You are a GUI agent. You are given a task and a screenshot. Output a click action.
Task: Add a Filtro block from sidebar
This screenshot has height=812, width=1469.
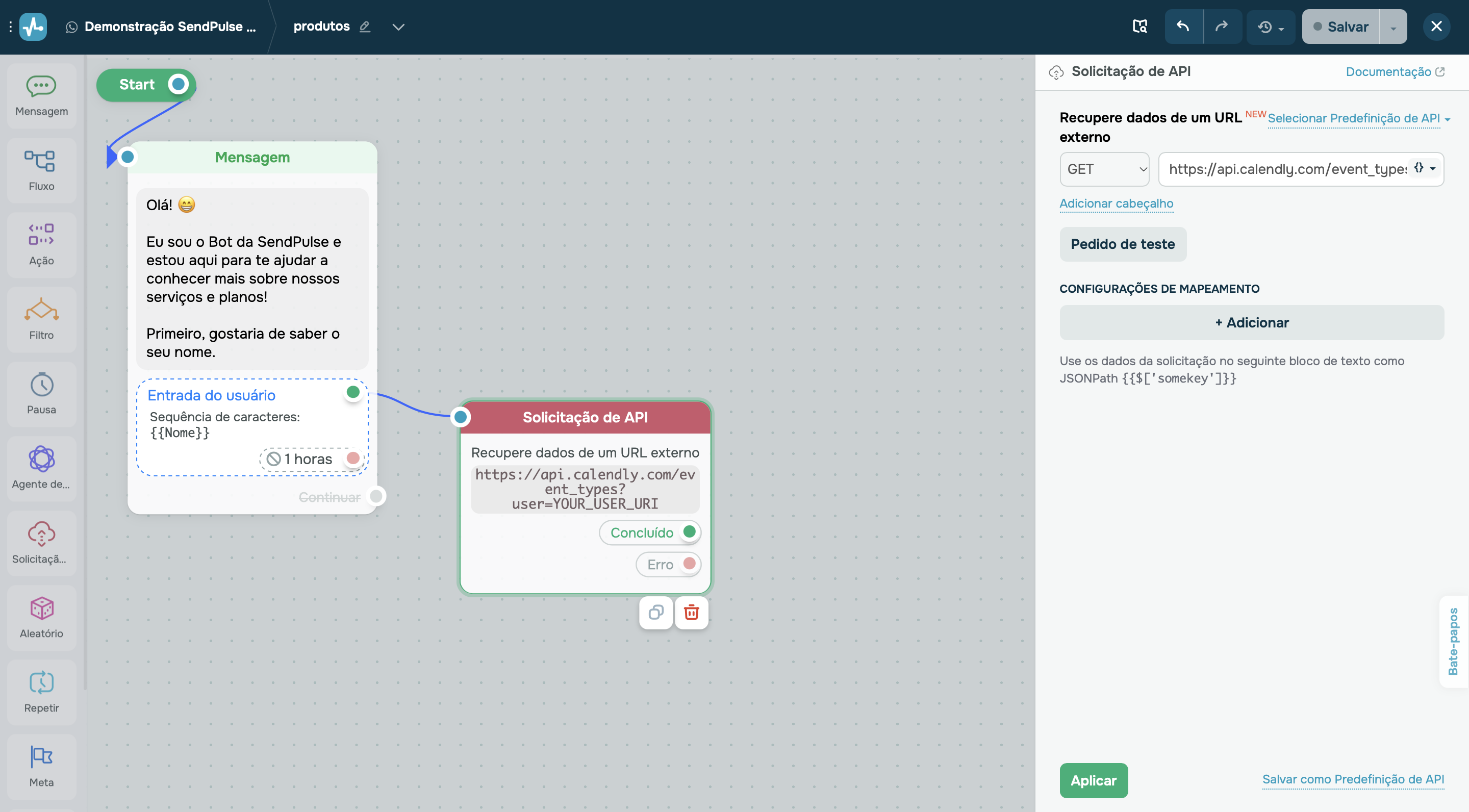point(42,319)
